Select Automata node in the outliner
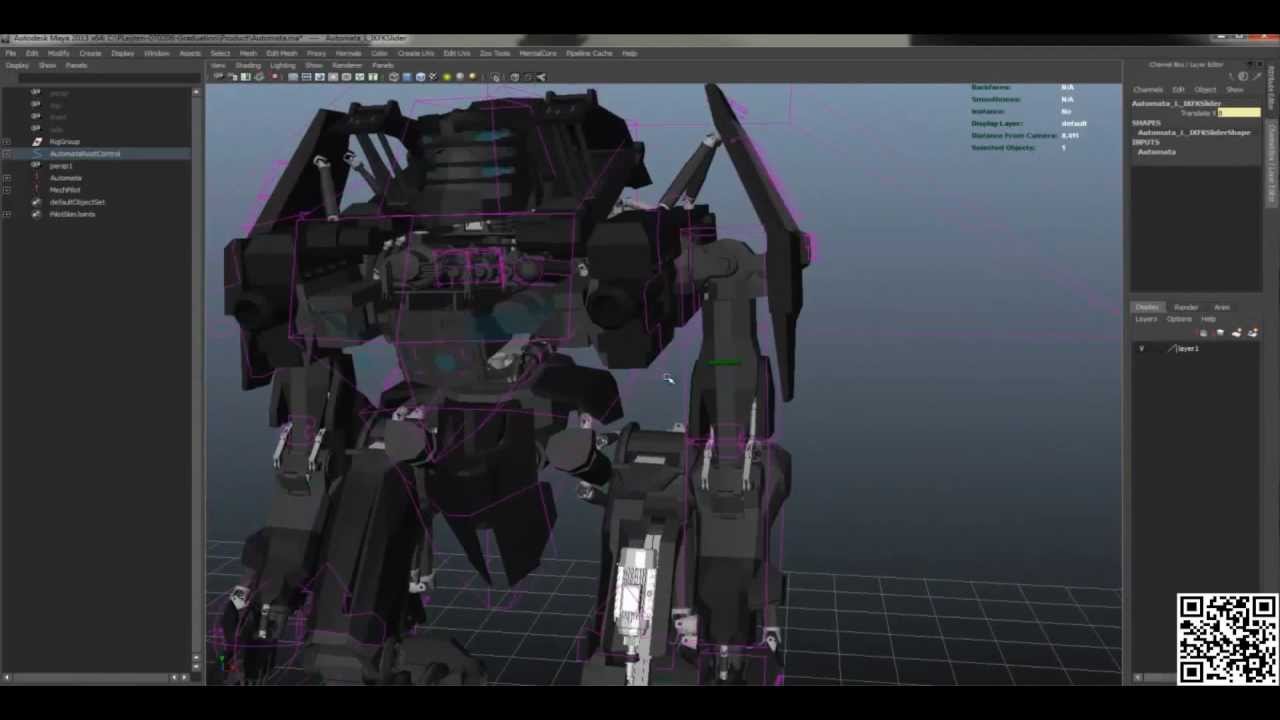Viewport: 1280px width, 720px height. point(66,177)
